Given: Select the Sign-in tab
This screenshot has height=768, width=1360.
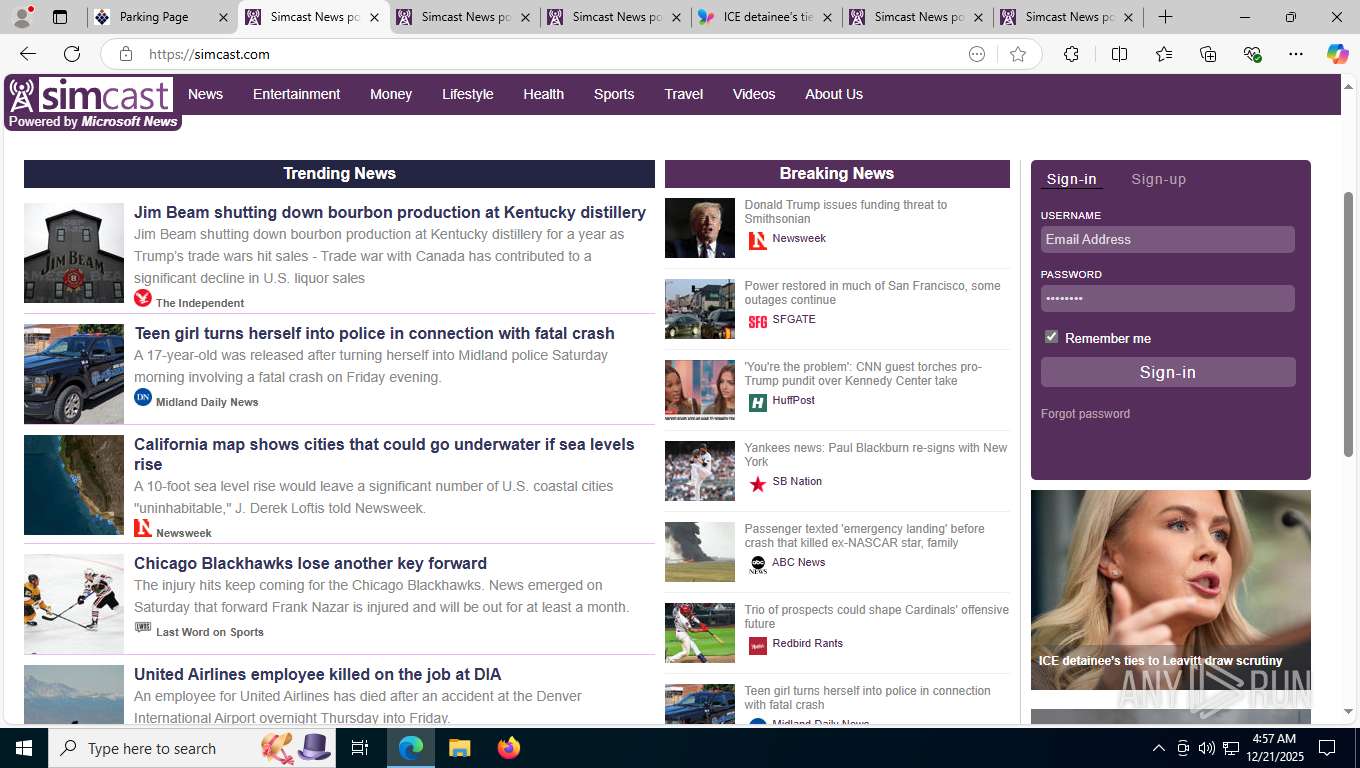Looking at the screenshot, I should [x=1071, y=179].
